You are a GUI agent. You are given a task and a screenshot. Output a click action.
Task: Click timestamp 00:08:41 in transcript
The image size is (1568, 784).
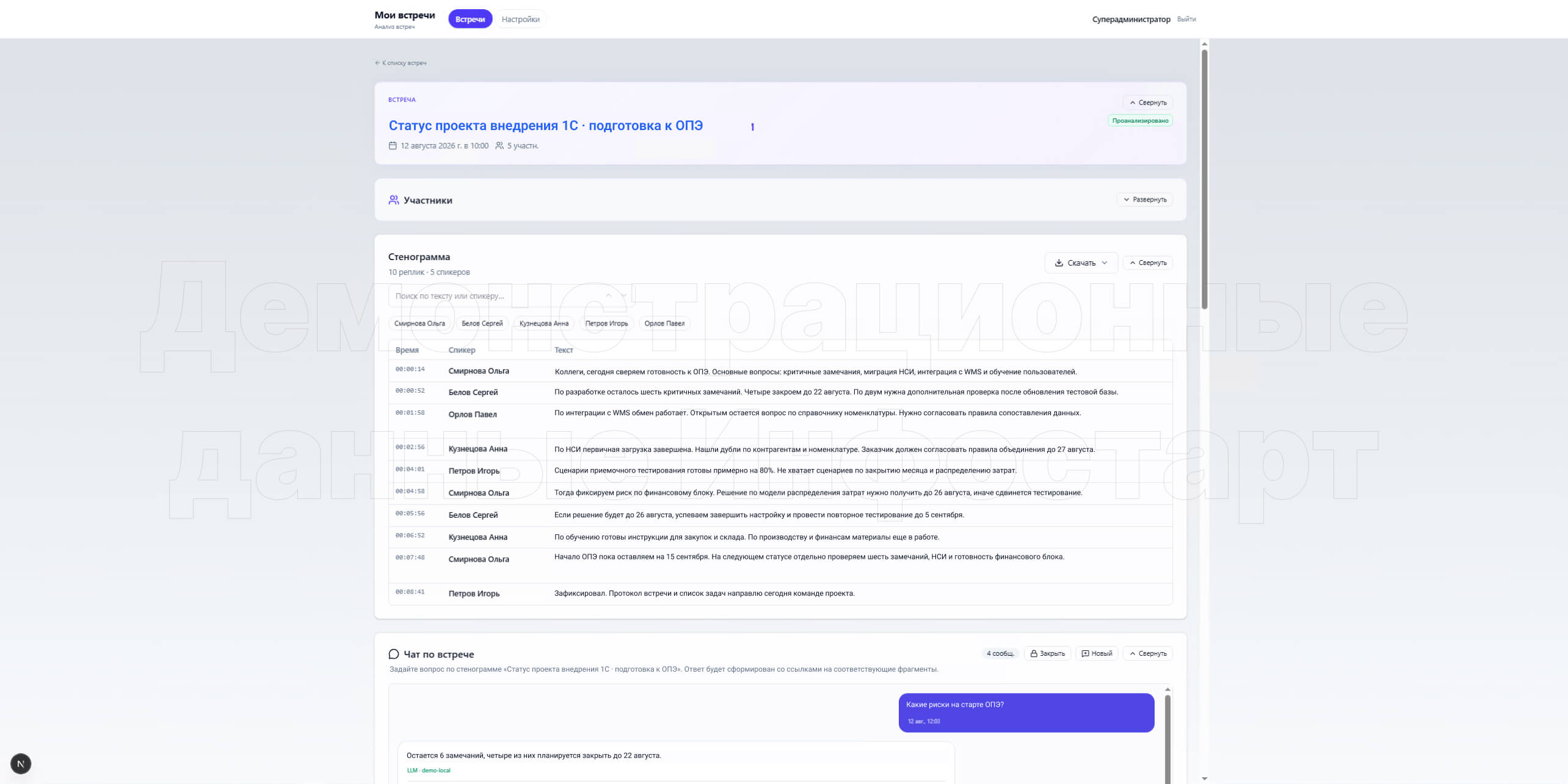click(410, 592)
